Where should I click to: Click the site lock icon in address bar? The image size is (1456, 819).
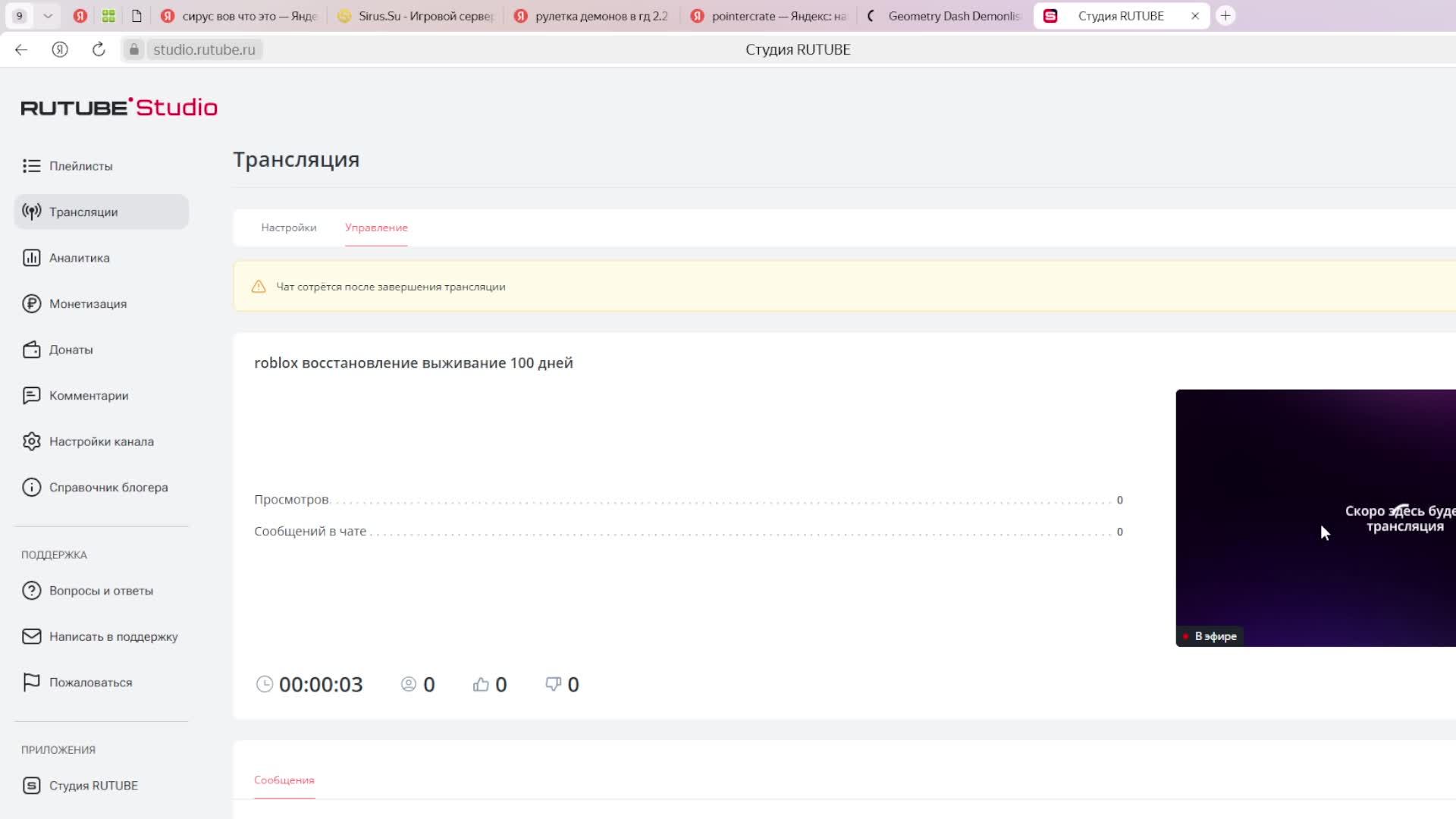click(x=133, y=50)
